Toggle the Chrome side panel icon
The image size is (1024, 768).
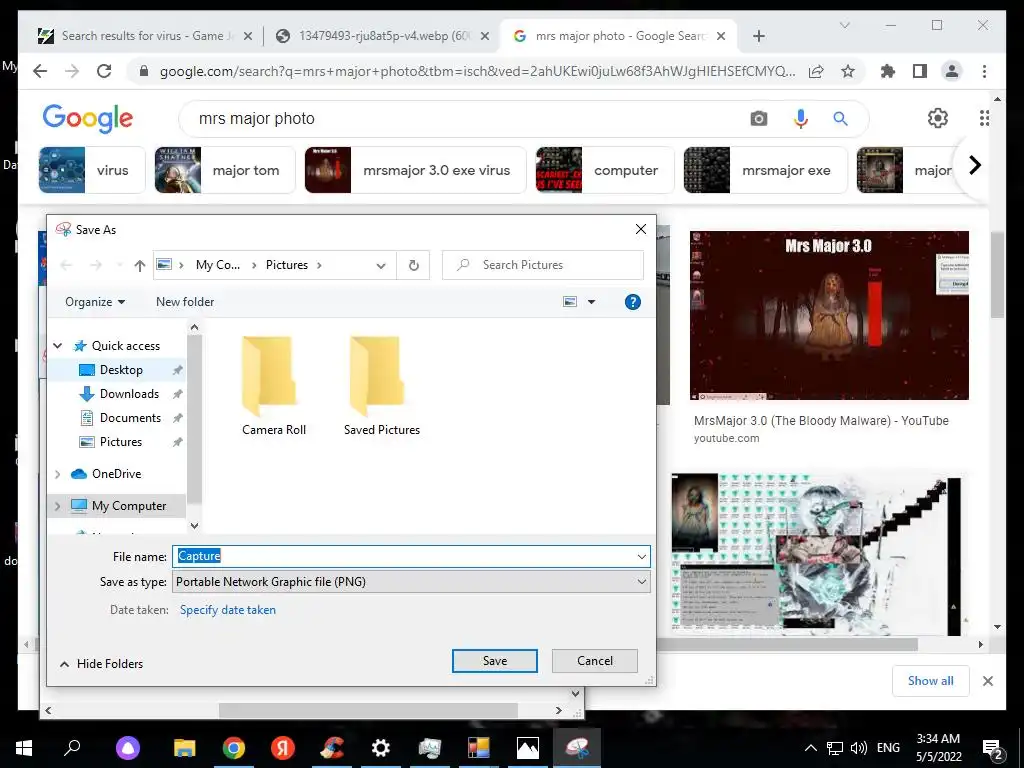920,71
